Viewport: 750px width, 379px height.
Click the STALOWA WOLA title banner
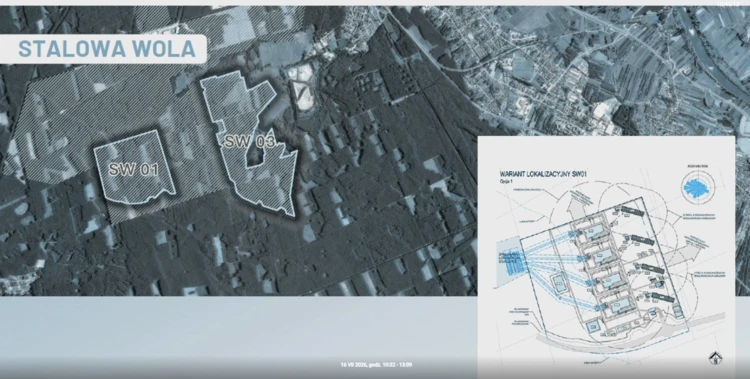[x=103, y=49]
